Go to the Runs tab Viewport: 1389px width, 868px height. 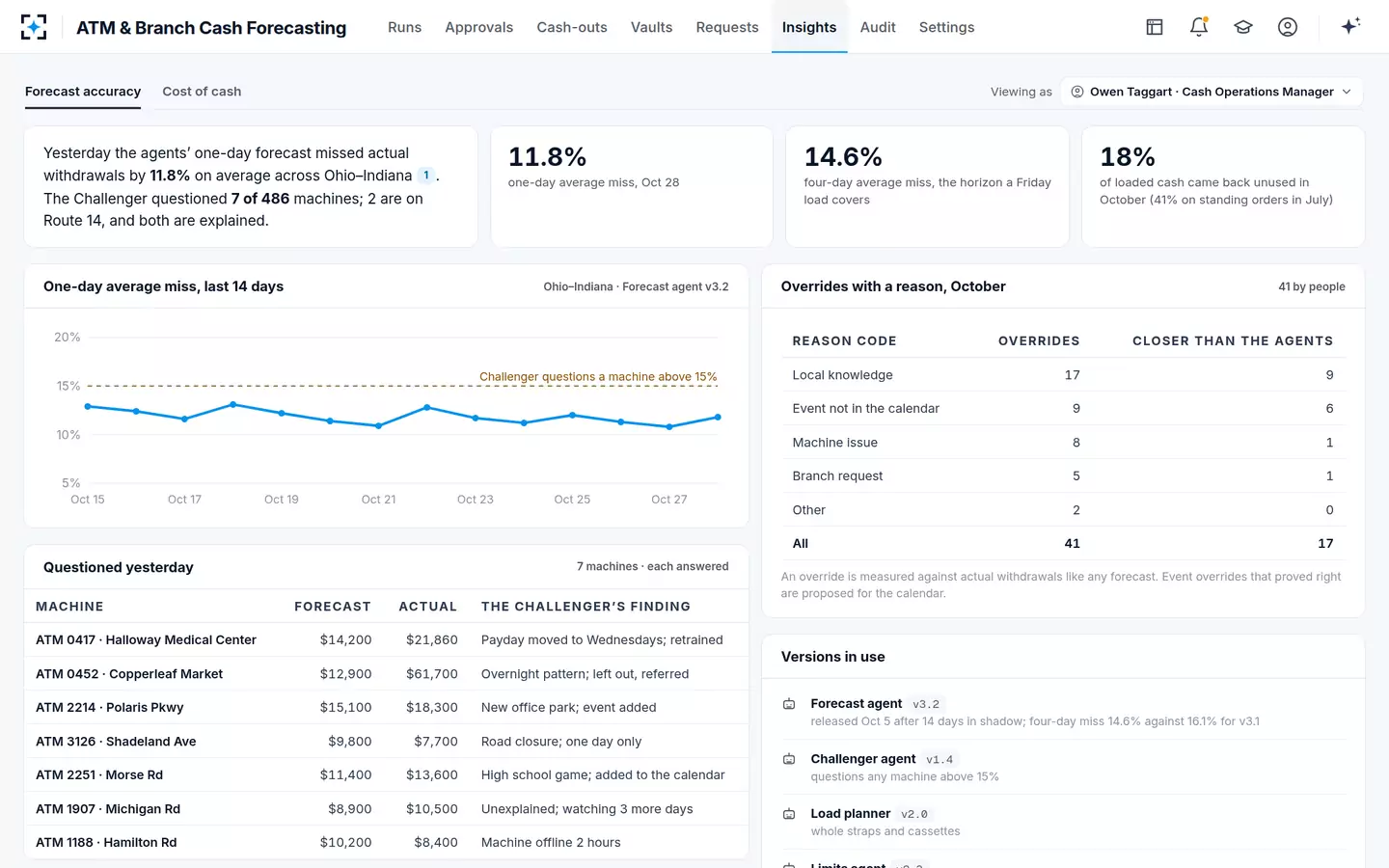[x=404, y=27]
